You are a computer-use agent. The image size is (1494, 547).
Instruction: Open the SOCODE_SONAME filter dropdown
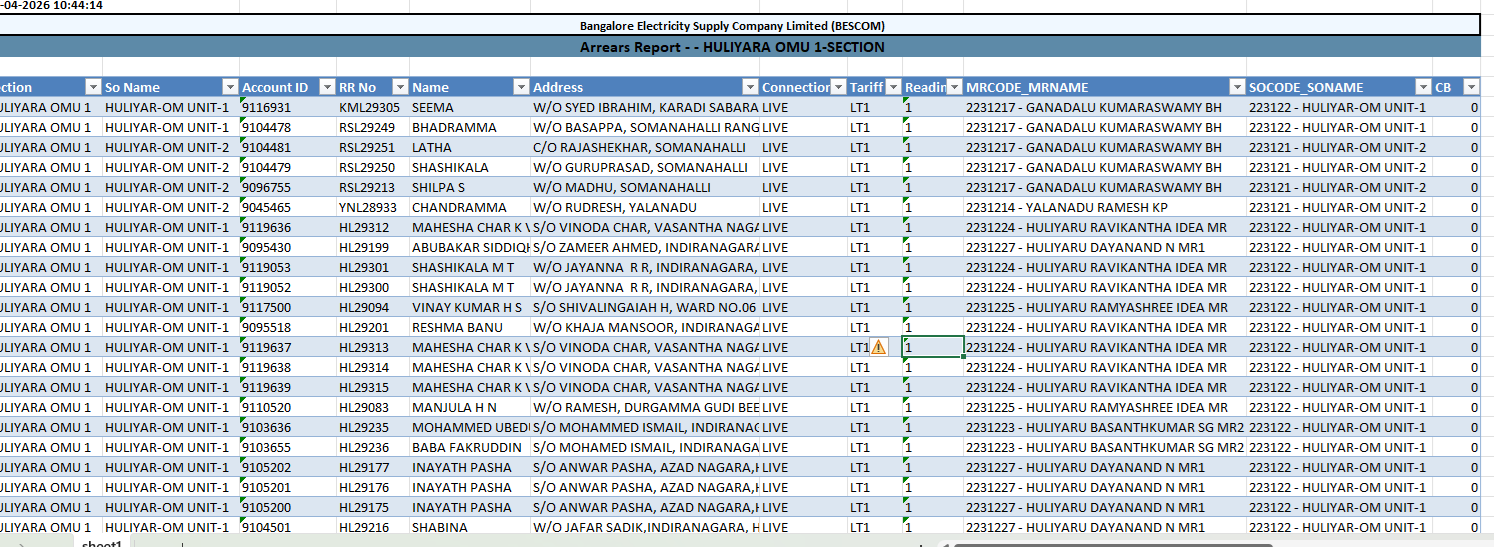pos(1423,87)
